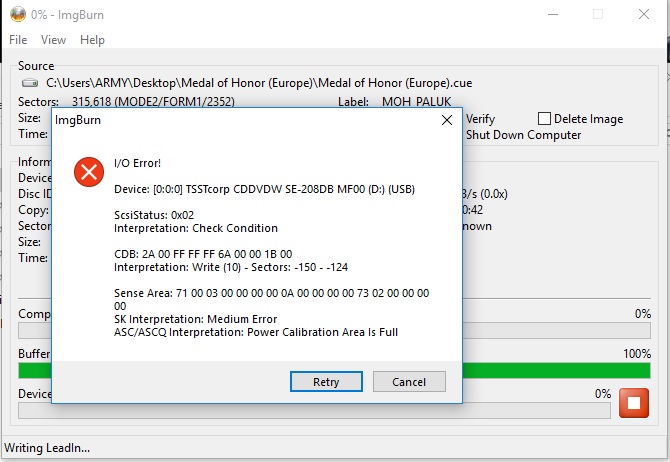Cancel the burn from the error dialog

click(409, 382)
